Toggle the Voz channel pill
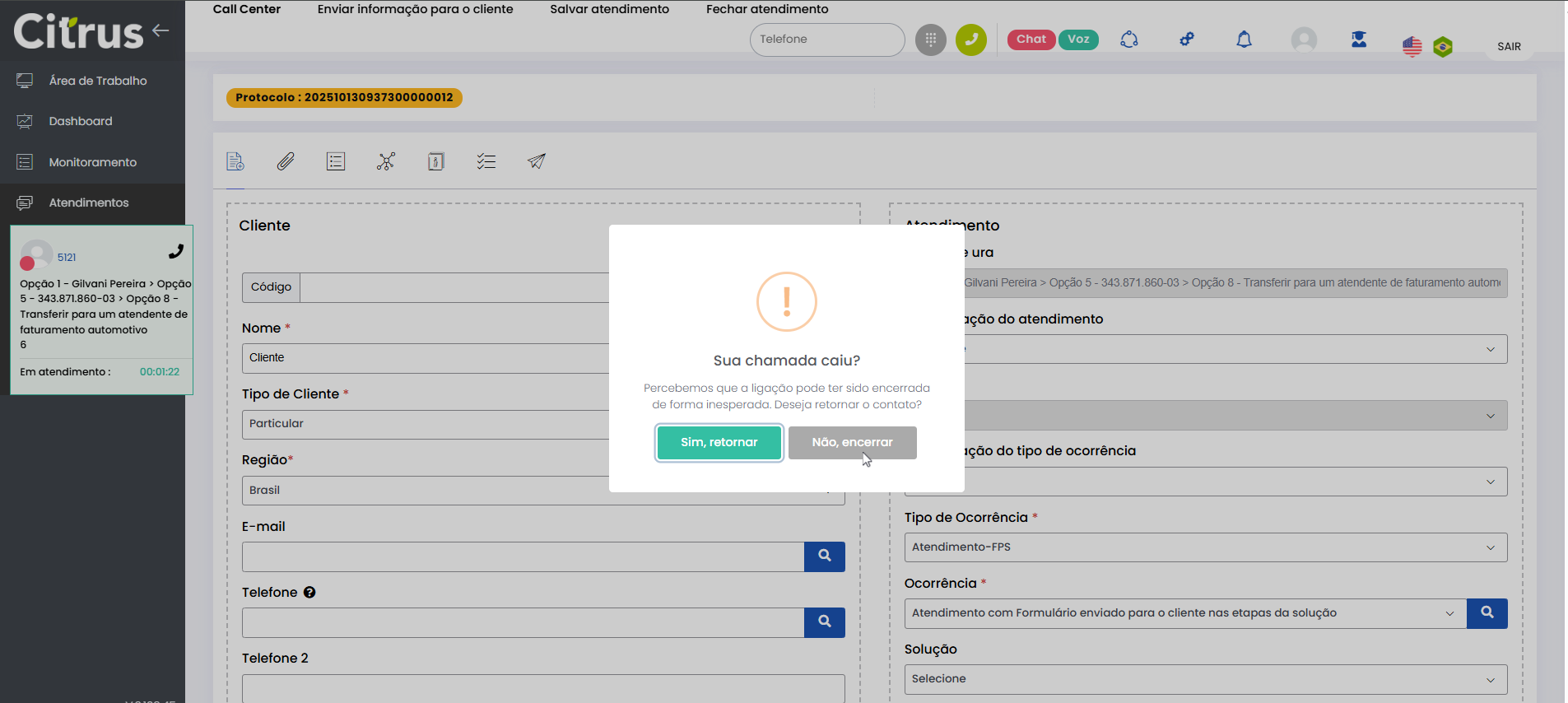 [1078, 40]
